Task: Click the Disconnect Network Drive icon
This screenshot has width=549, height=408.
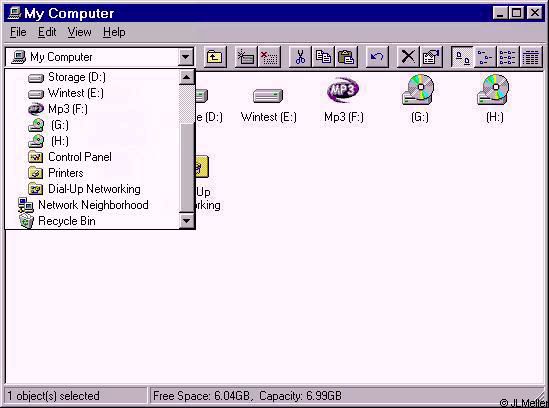Action: coord(269,57)
